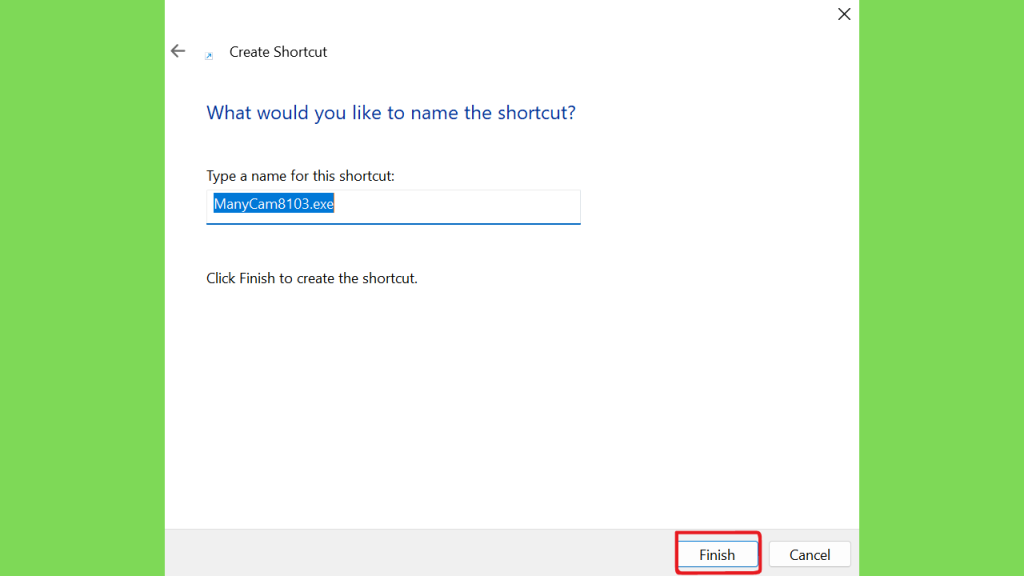This screenshot has height=576, width=1024.
Task: Click the "Type a name for this shortcut:" label
Action: [300, 176]
